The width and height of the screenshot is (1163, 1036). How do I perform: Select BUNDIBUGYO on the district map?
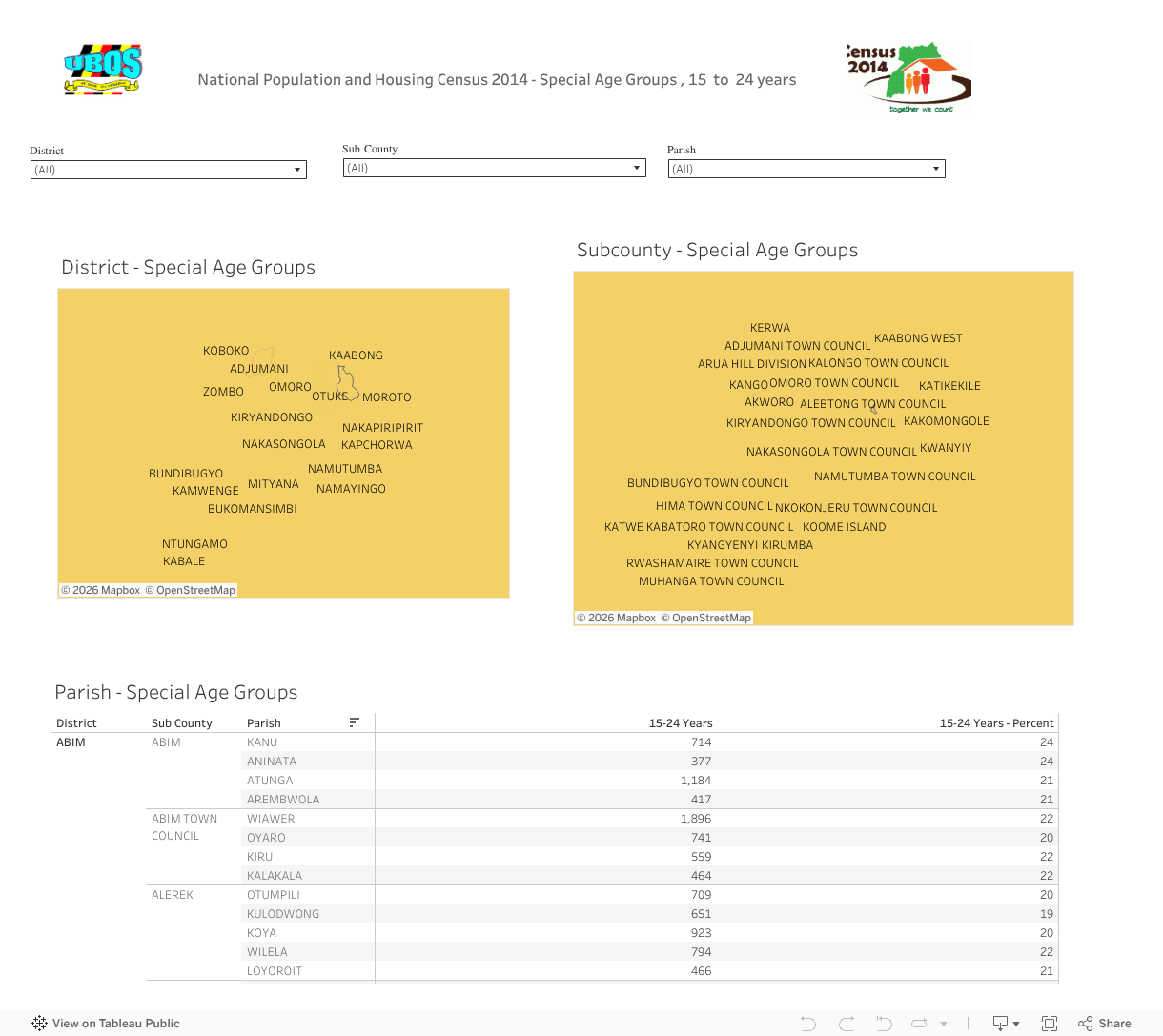[x=186, y=474]
